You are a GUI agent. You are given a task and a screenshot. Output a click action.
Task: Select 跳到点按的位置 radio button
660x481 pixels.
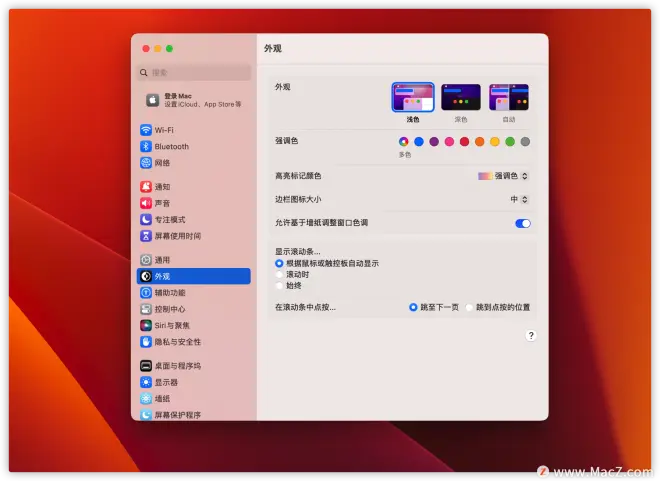coord(469,307)
